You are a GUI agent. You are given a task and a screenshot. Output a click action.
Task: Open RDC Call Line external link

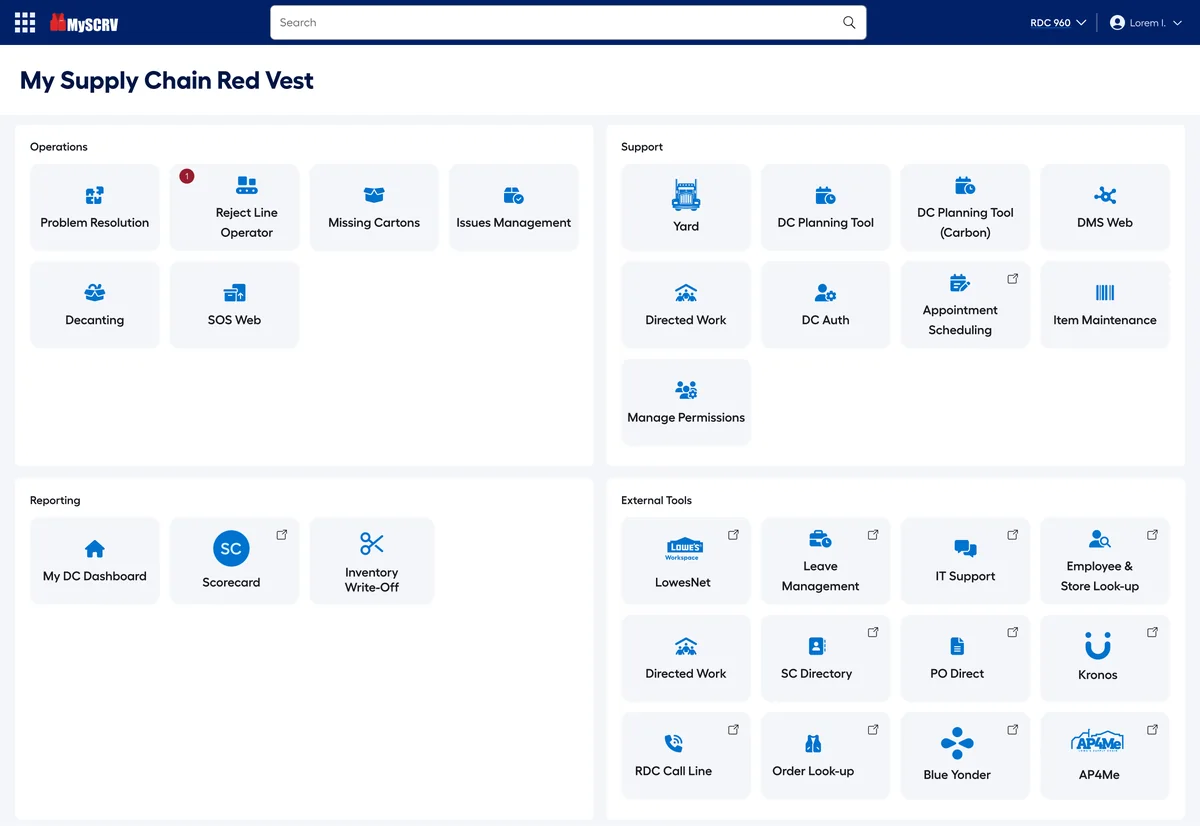coord(686,756)
